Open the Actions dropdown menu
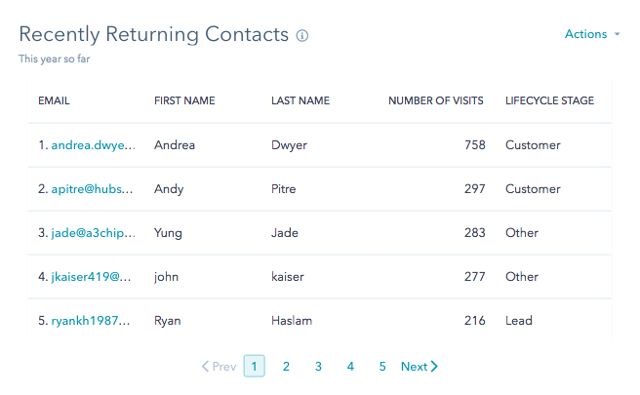 (x=592, y=34)
